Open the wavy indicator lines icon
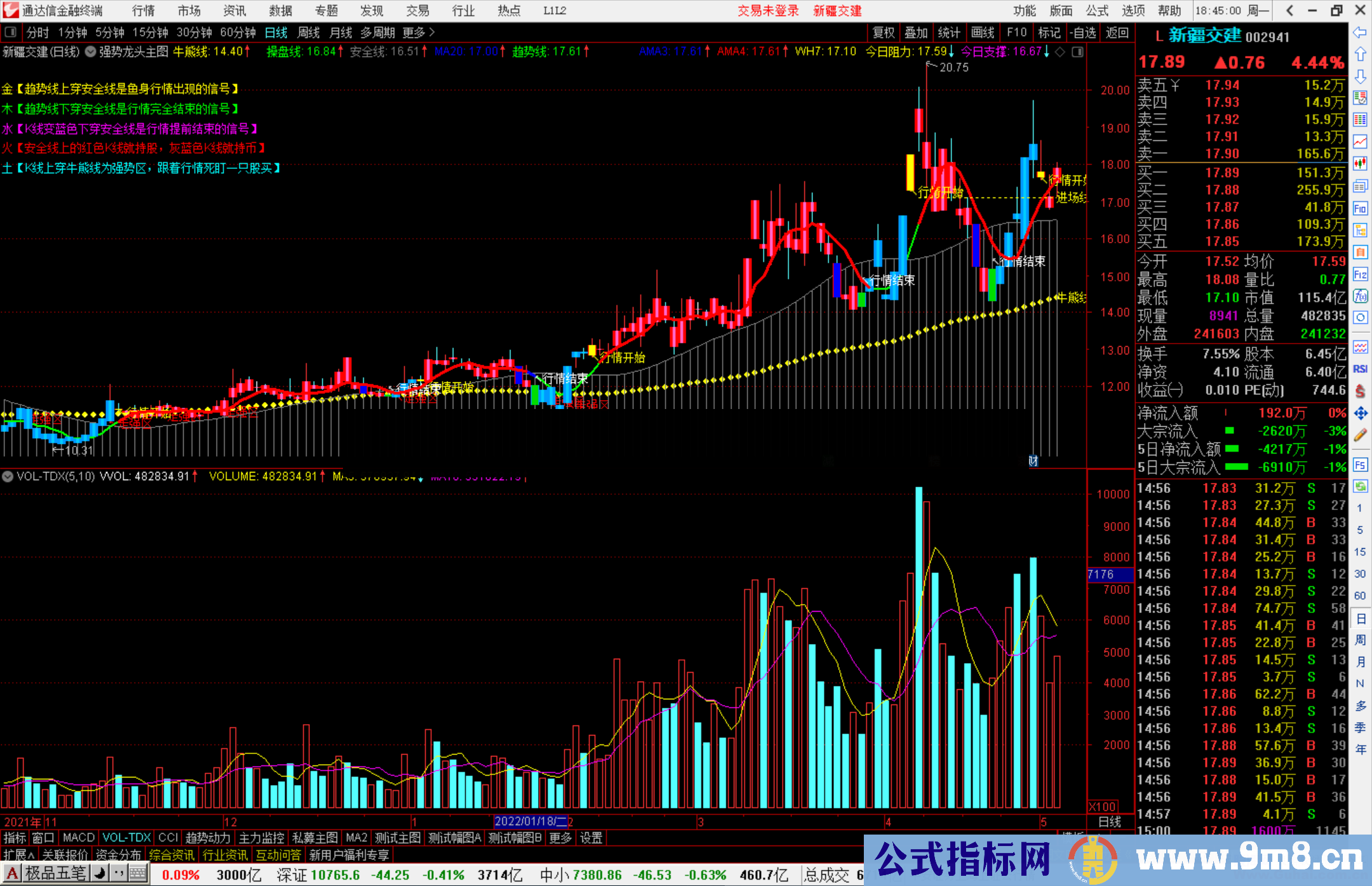This screenshot has width=1372, height=886. pos(1360,347)
